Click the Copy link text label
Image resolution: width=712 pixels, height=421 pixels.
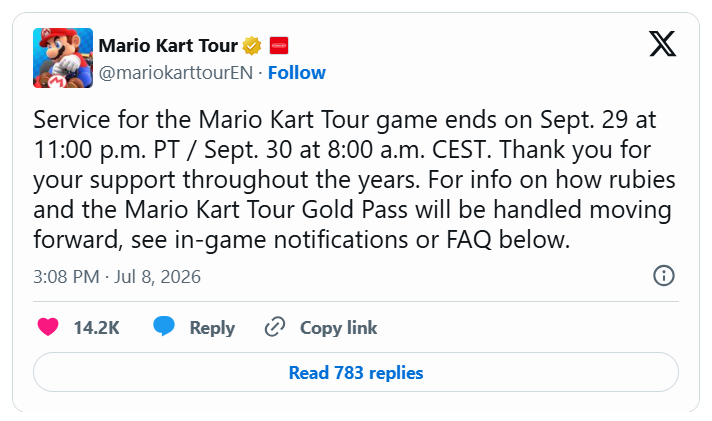(338, 328)
